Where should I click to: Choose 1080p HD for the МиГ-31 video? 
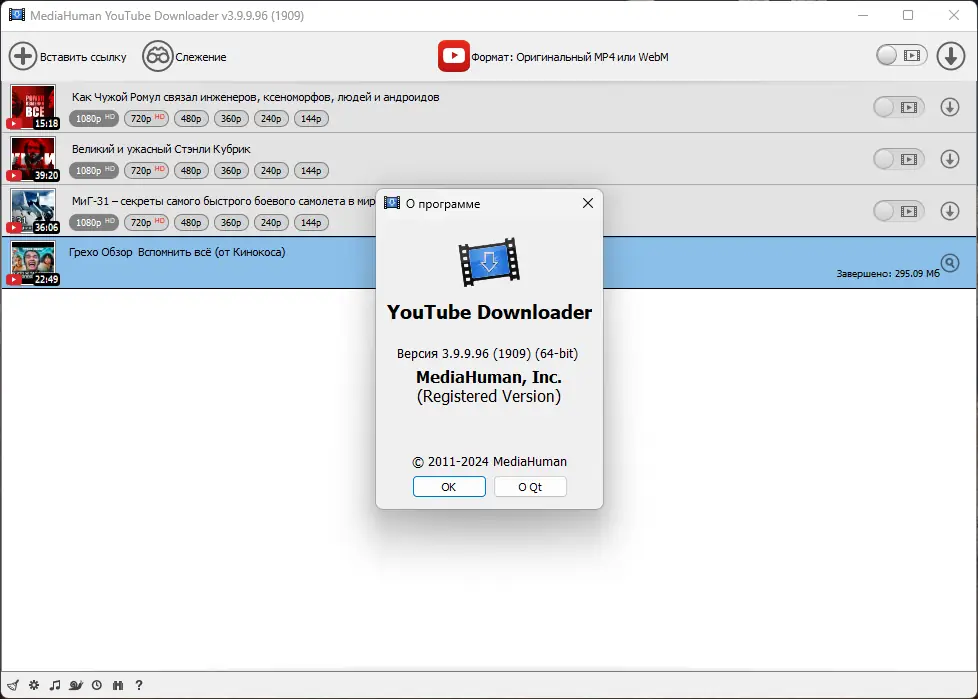(x=93, y=222)
